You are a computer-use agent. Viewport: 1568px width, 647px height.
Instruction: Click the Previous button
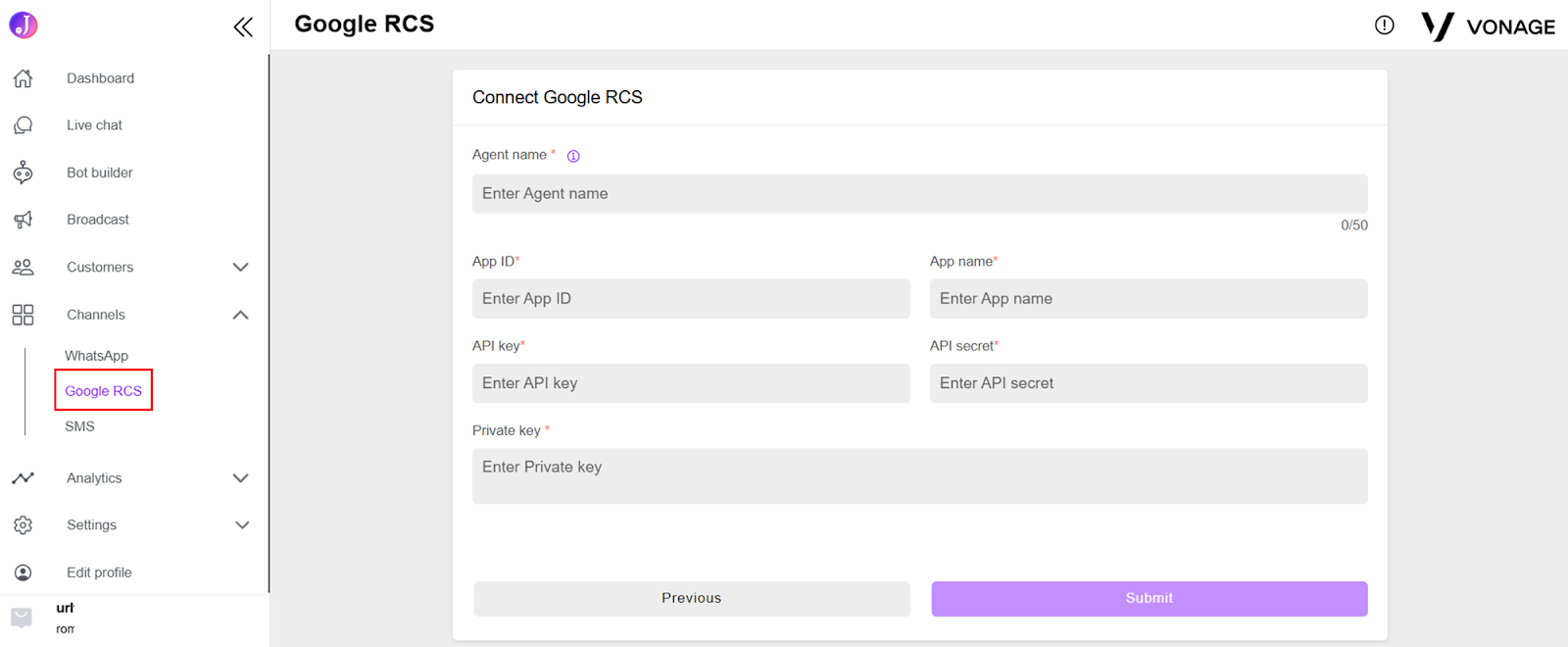pos(691,599)
